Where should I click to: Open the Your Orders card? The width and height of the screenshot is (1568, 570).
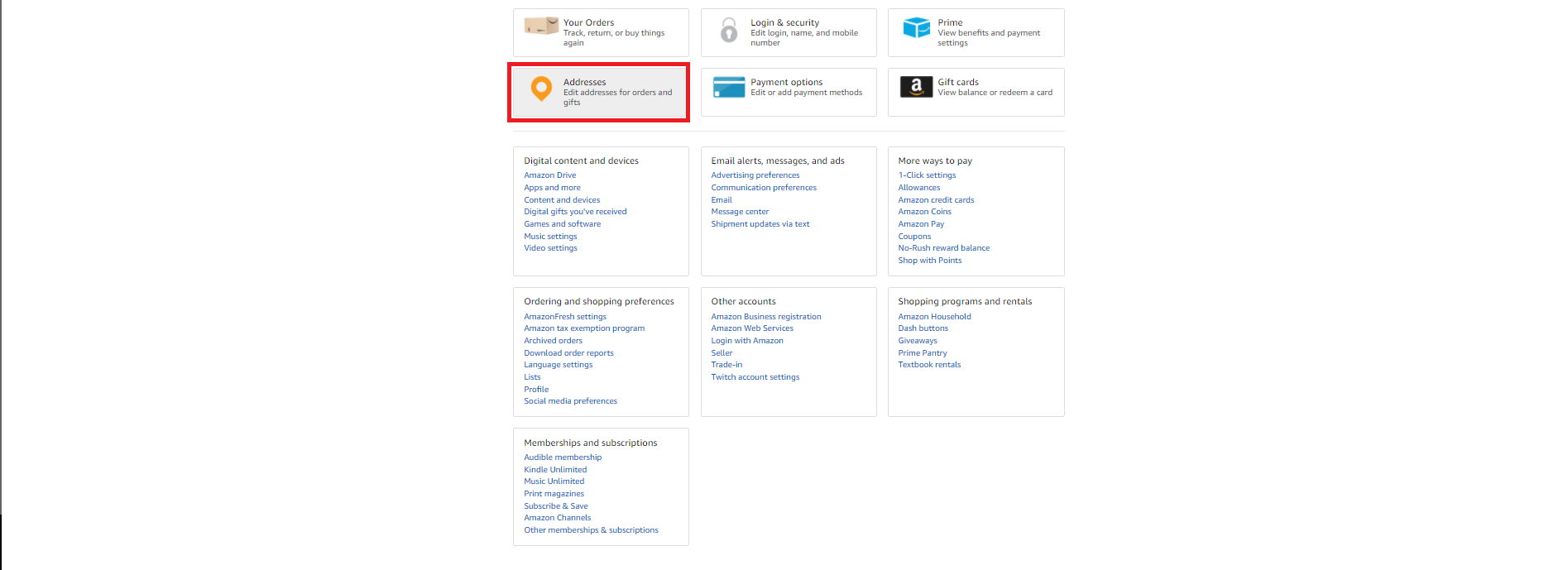[601, 33]
